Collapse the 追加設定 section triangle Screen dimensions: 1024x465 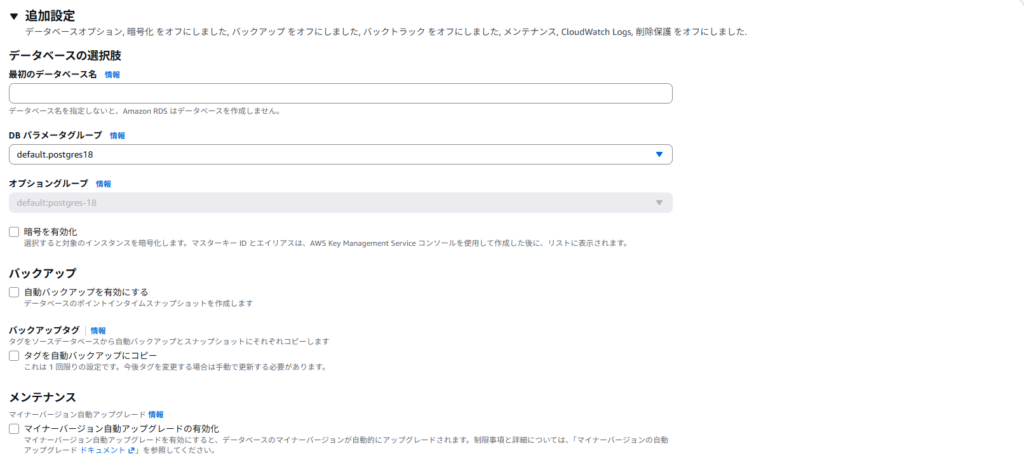click(x=14, y=16)
